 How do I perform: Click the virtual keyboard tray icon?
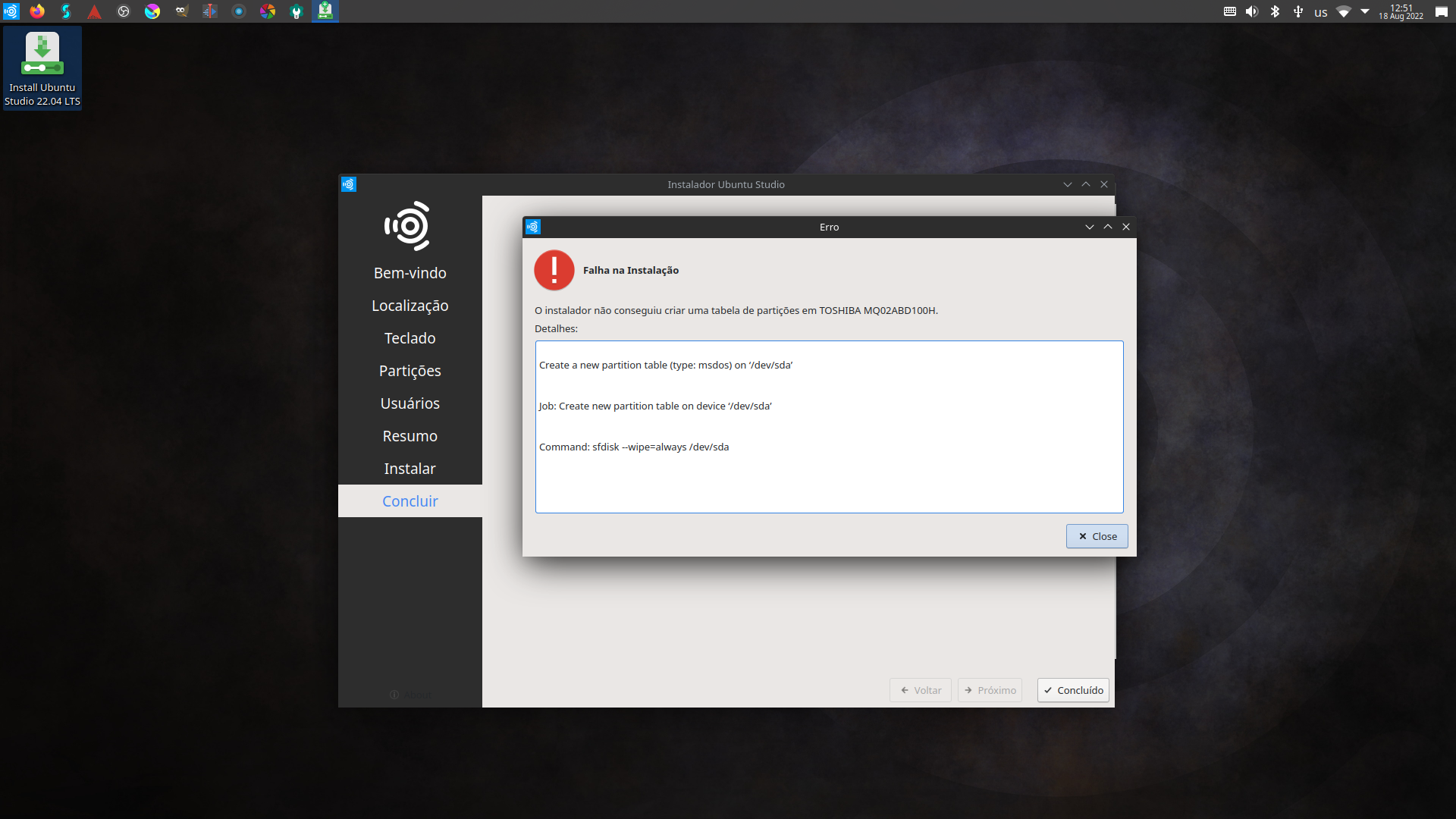click(1230, 11)
